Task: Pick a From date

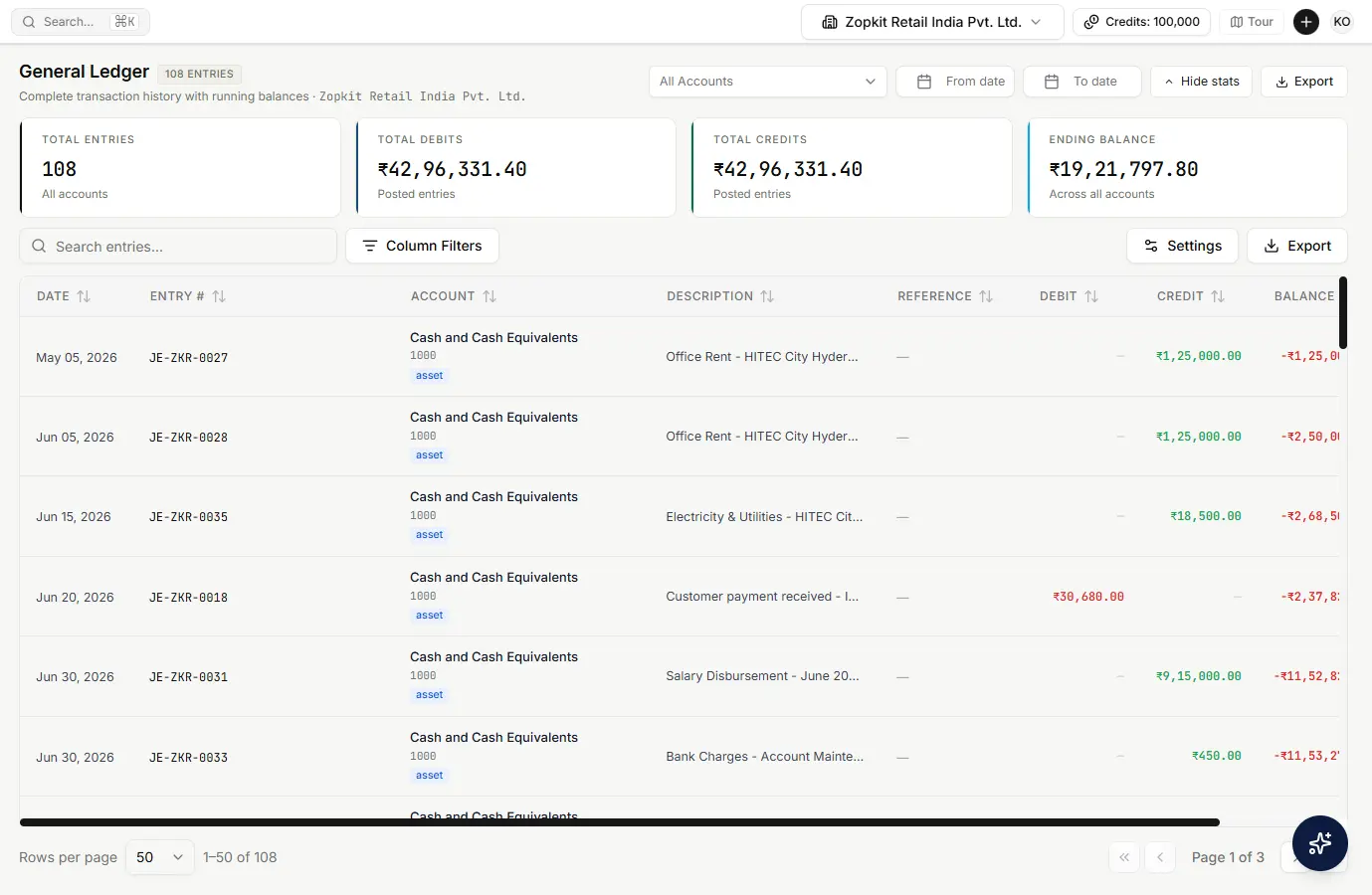Action: pyautogui.click(x=955, y=82)
